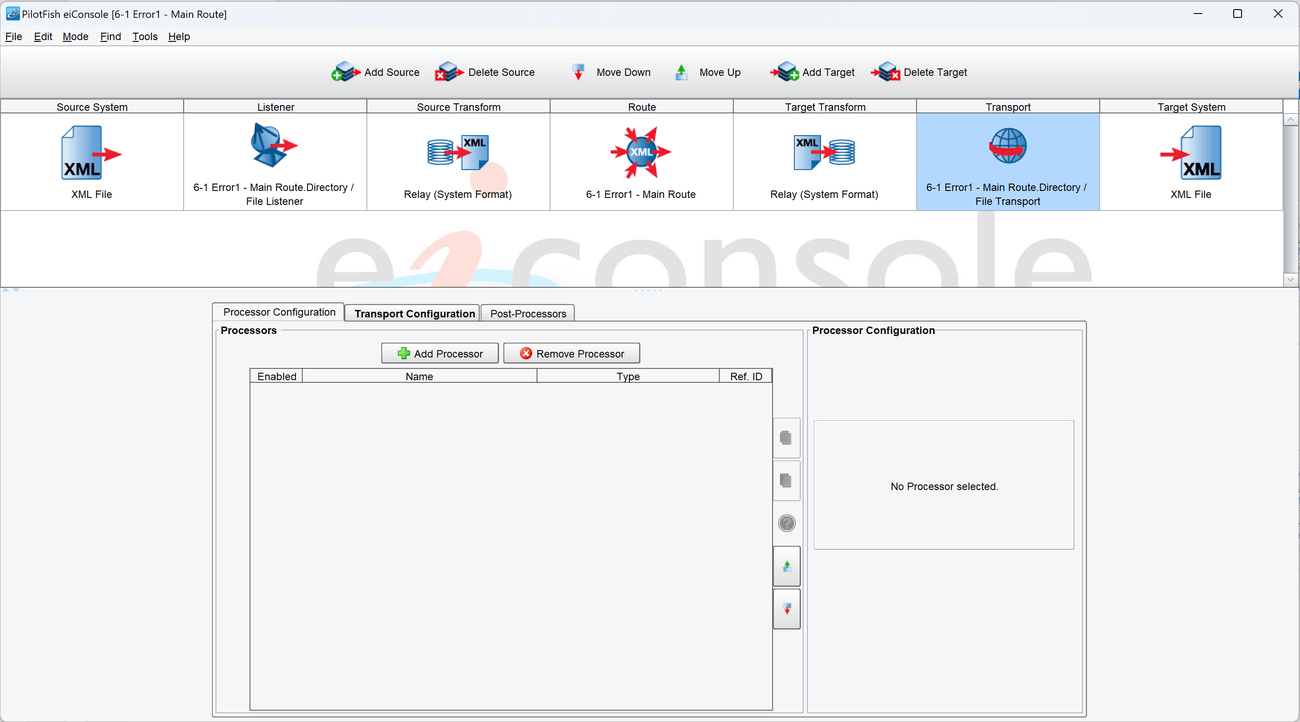Switch to the Transport Configuration tab
The height and width of the screenshot is (722, 1300).
tap(414, 313)
